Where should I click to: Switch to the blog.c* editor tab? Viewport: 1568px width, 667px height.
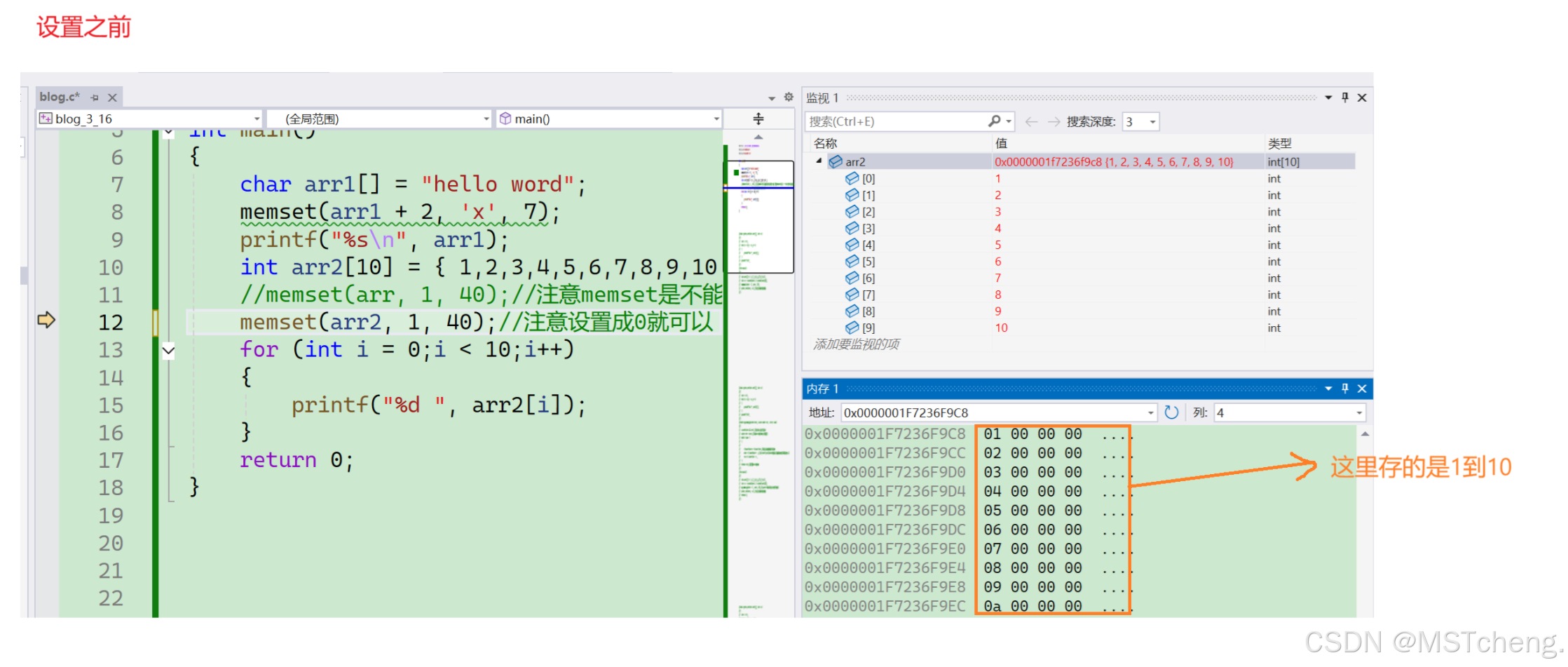[60, 97]
